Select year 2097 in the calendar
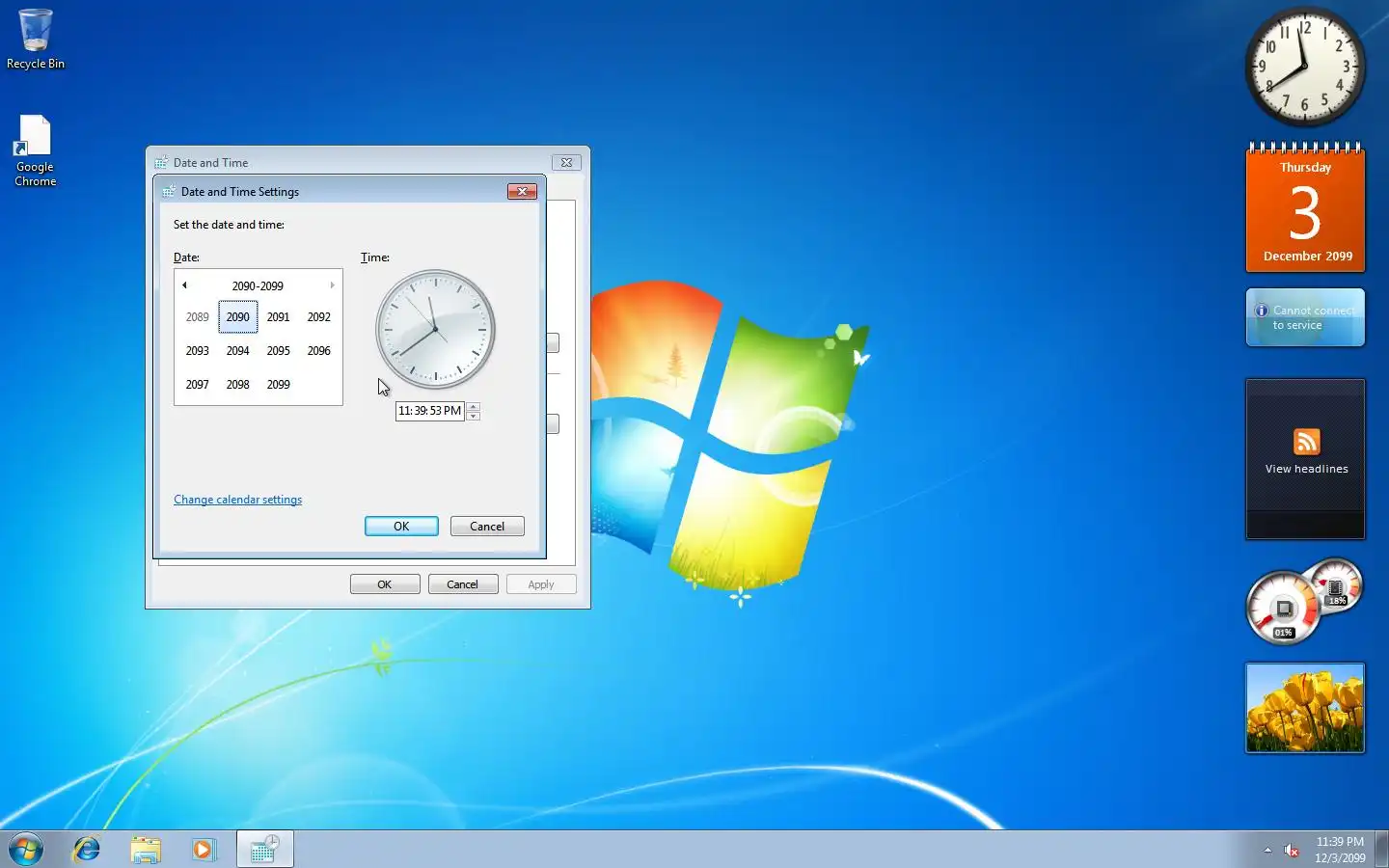This screenshot has width=1389, height=868. [198, 384]
